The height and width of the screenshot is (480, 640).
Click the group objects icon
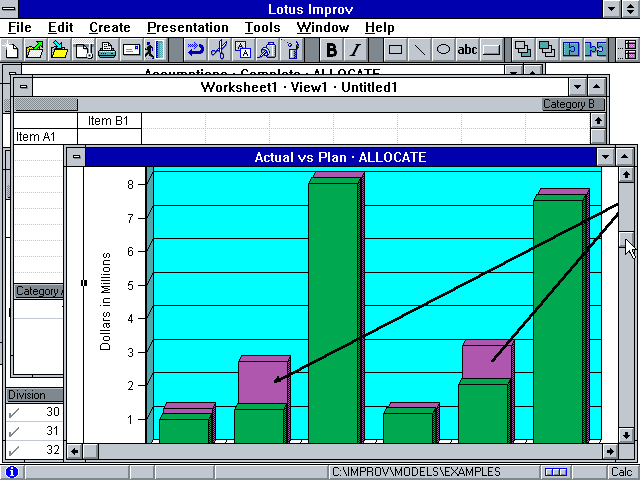point(571,50)
